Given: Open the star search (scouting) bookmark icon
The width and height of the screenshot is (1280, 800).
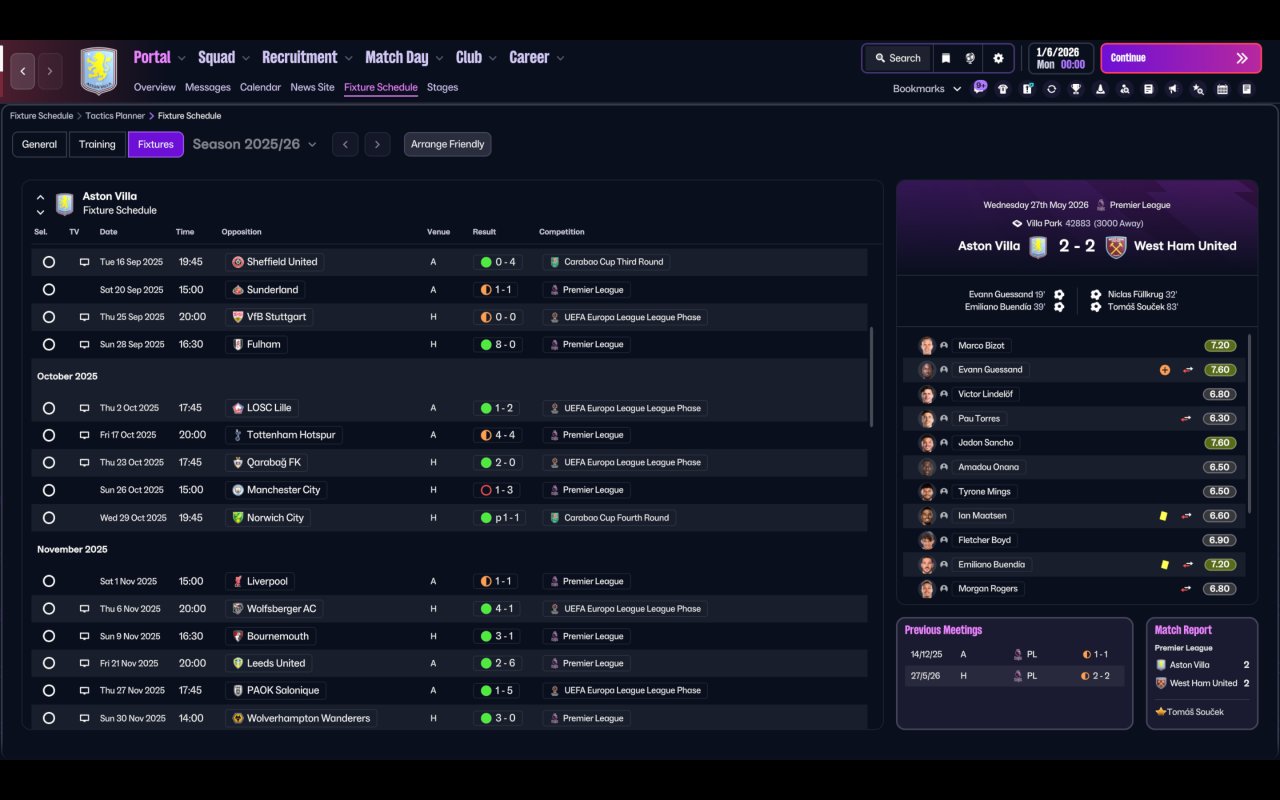Looking at the screenshot, I should click(1198, 89).
